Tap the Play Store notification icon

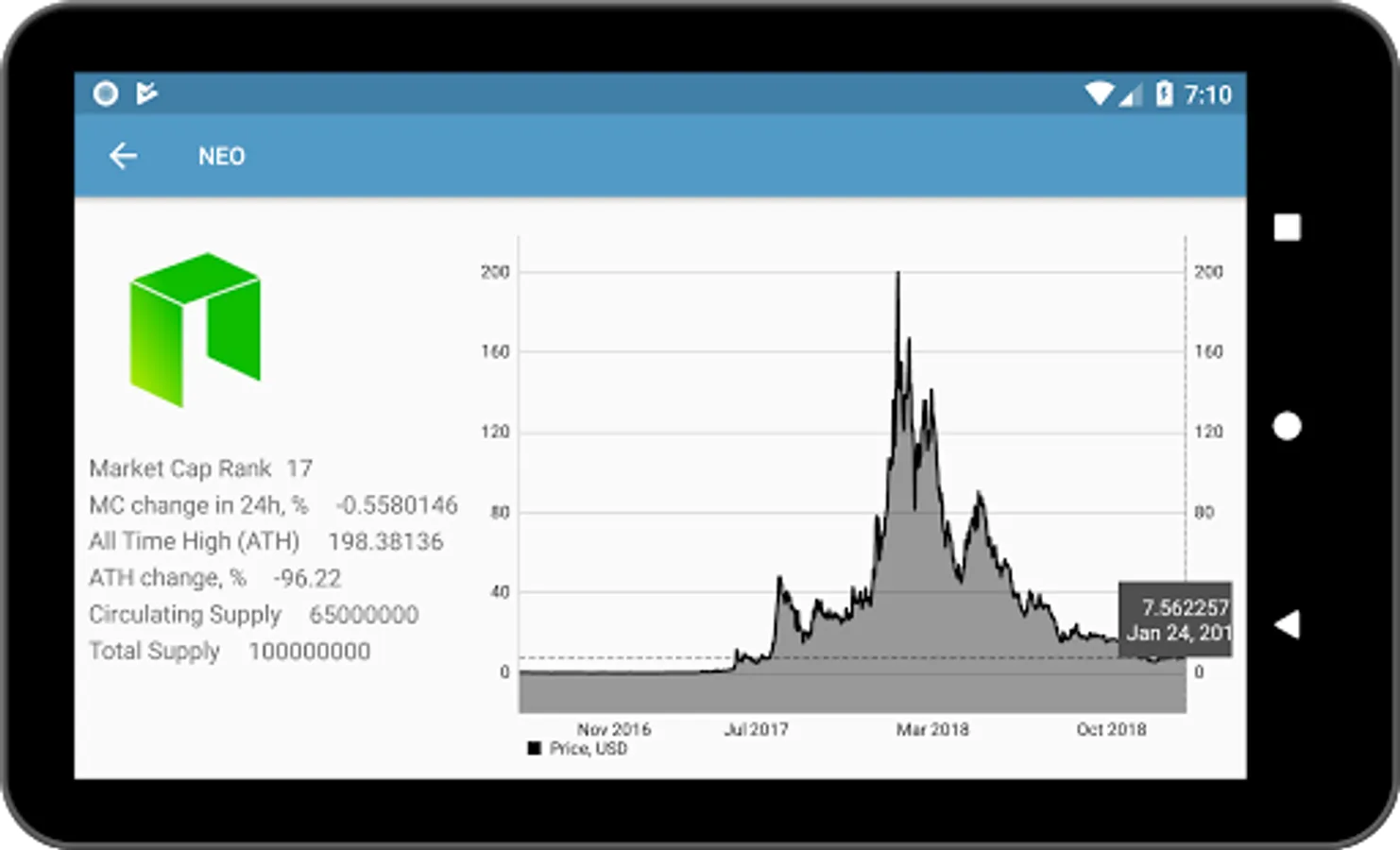[x=146, y=93]
